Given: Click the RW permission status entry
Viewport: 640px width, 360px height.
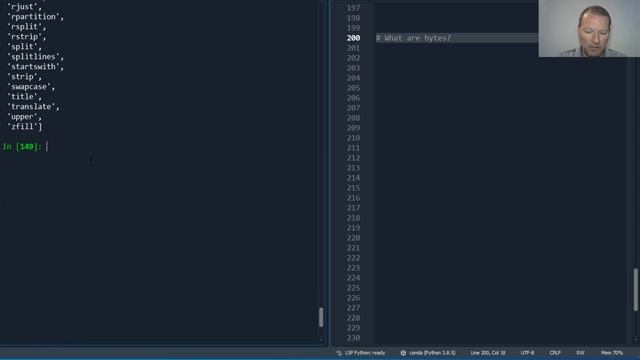Looking at the screenshot, I should 580,353.
